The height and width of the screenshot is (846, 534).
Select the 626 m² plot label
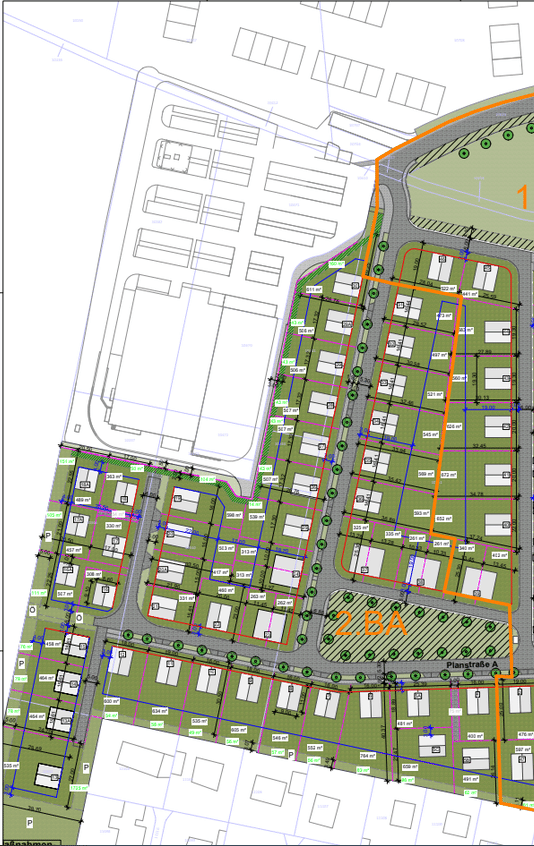coord(454,426)
